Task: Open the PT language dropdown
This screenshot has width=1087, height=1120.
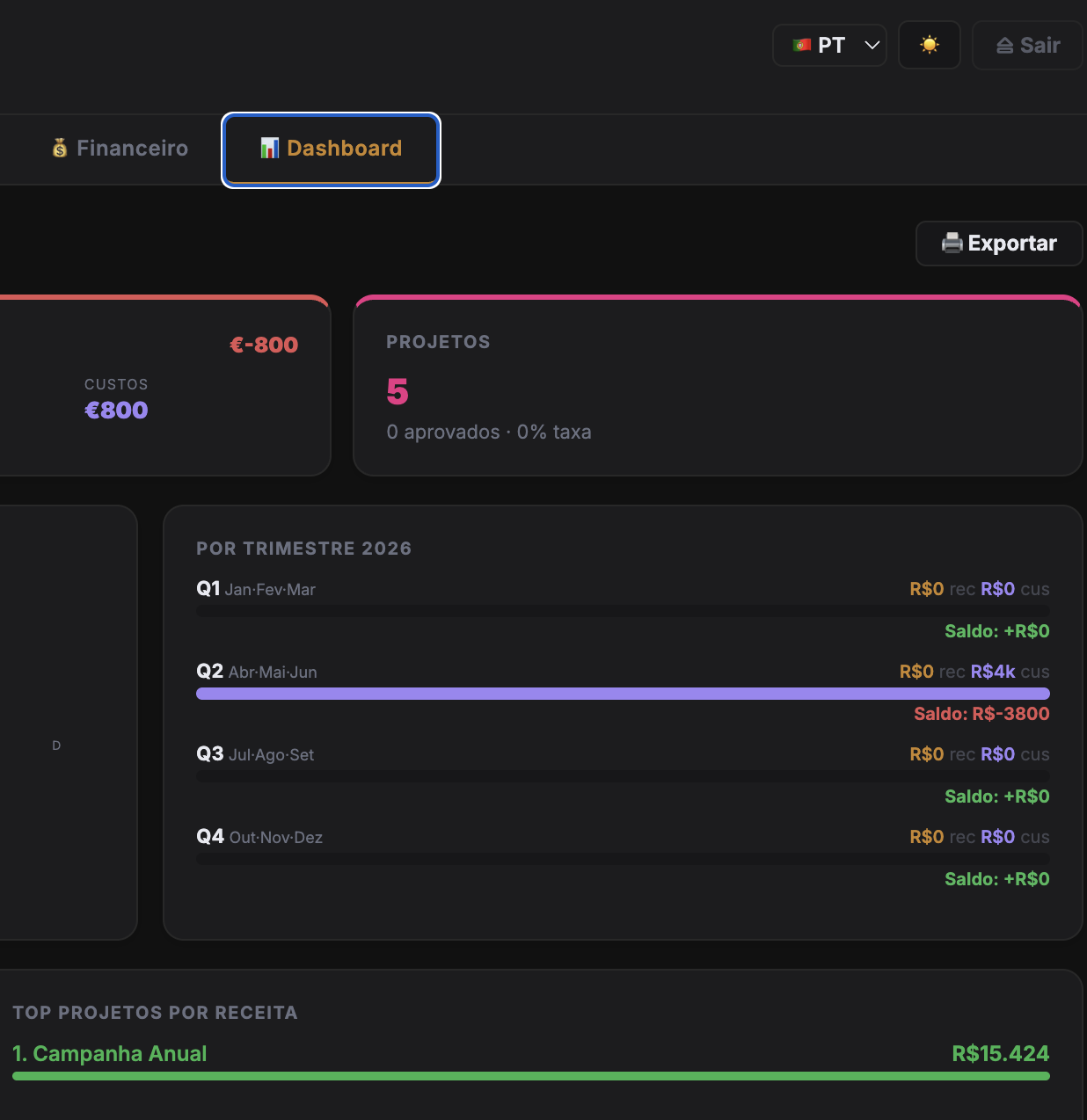Action: tap(829, 45)
